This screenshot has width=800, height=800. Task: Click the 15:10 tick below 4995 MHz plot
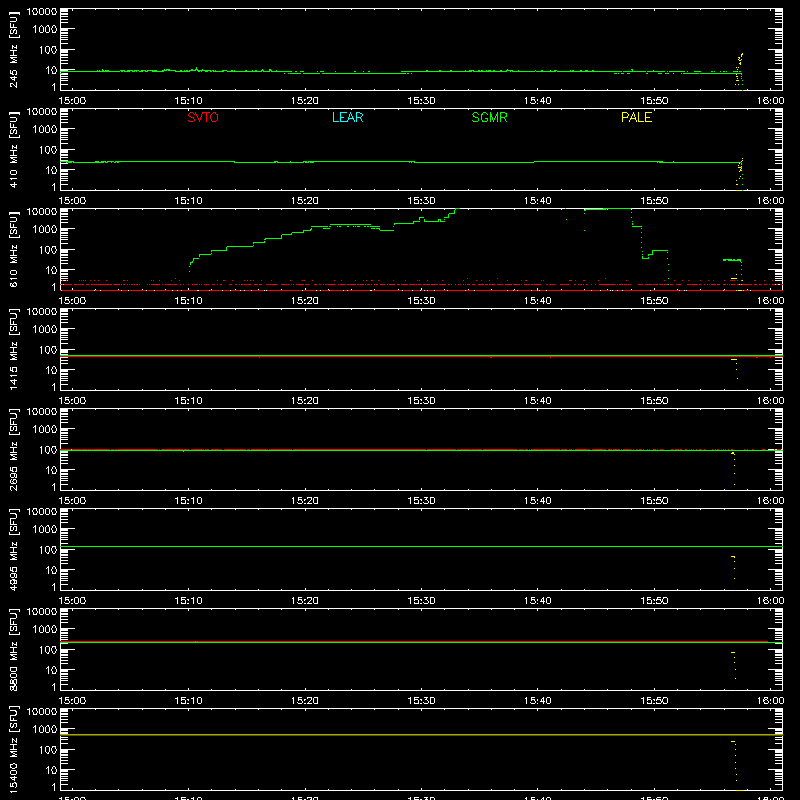[188, 601]
